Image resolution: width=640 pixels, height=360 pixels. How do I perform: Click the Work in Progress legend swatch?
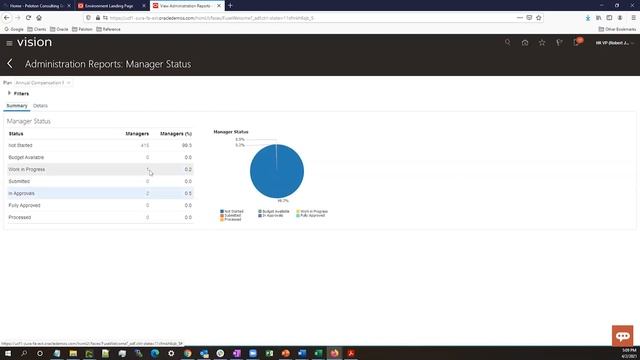[298, 211]
